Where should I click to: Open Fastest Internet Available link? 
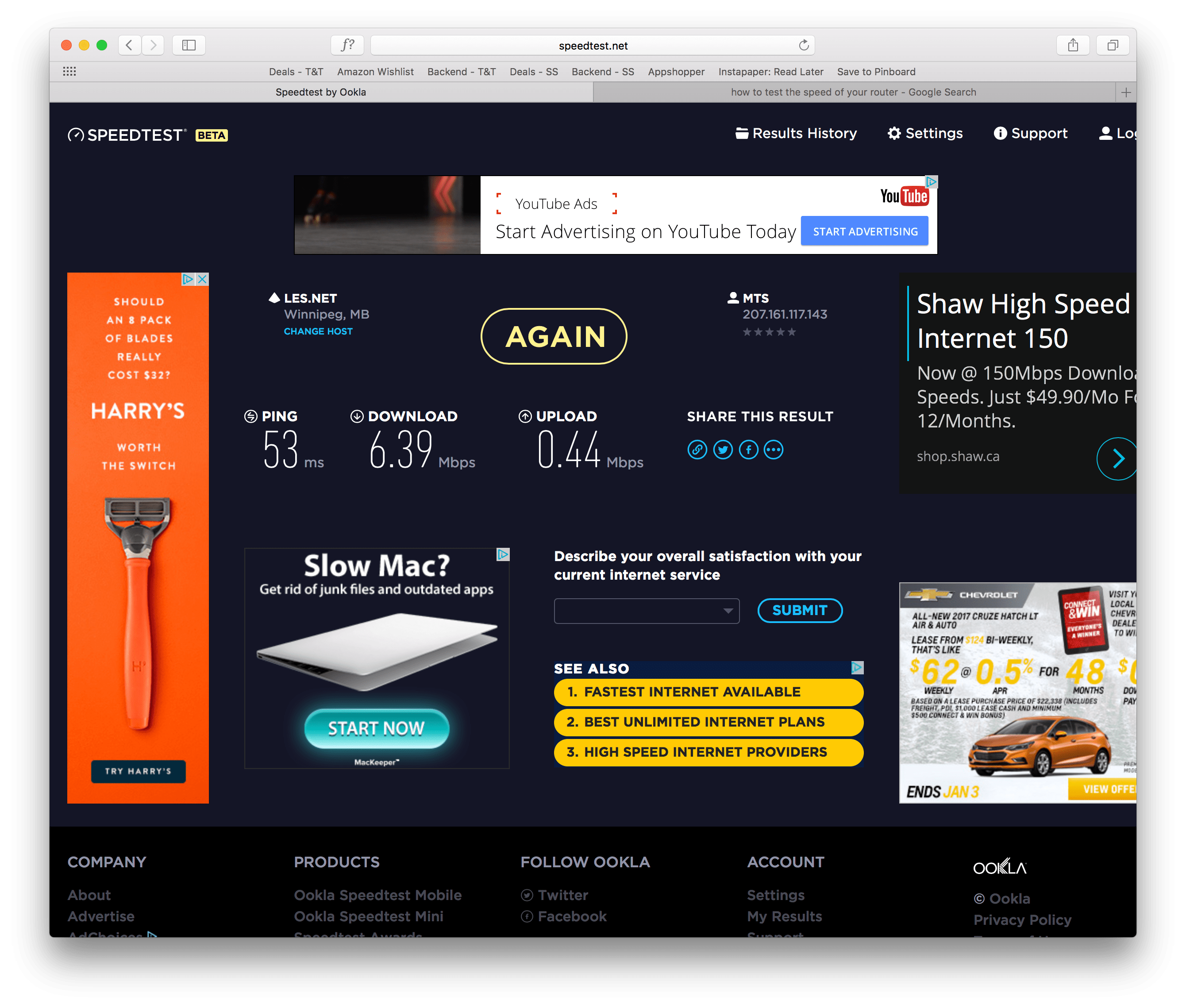click(x=708, y=692)
